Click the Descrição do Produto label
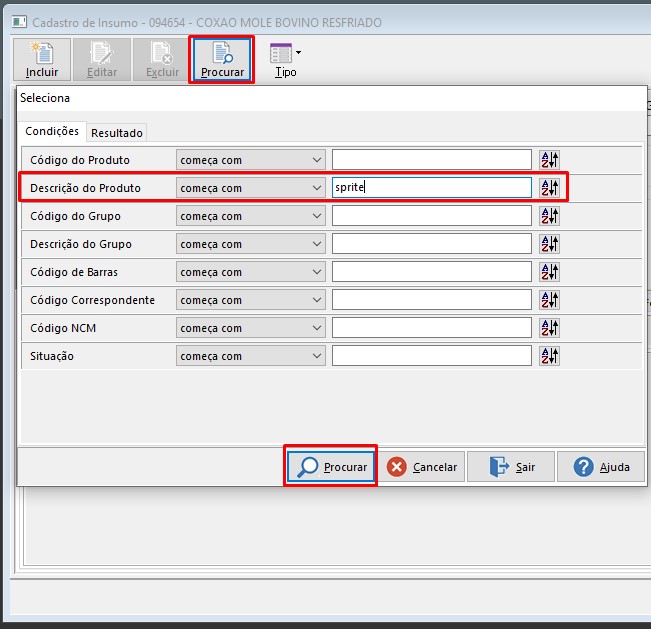 pyautogui.click(x=85, y=188)
